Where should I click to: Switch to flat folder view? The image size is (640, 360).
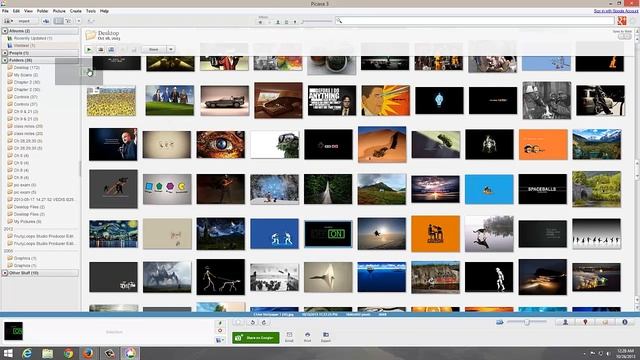point(59,21)
